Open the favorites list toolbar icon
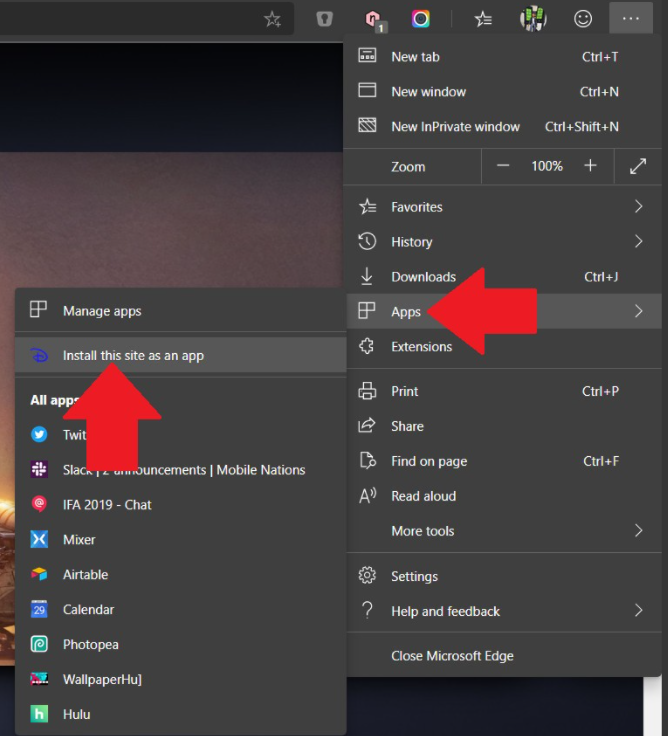Image resolution: width=668 pixels, height=736 pixels. (x=483, y=19)
